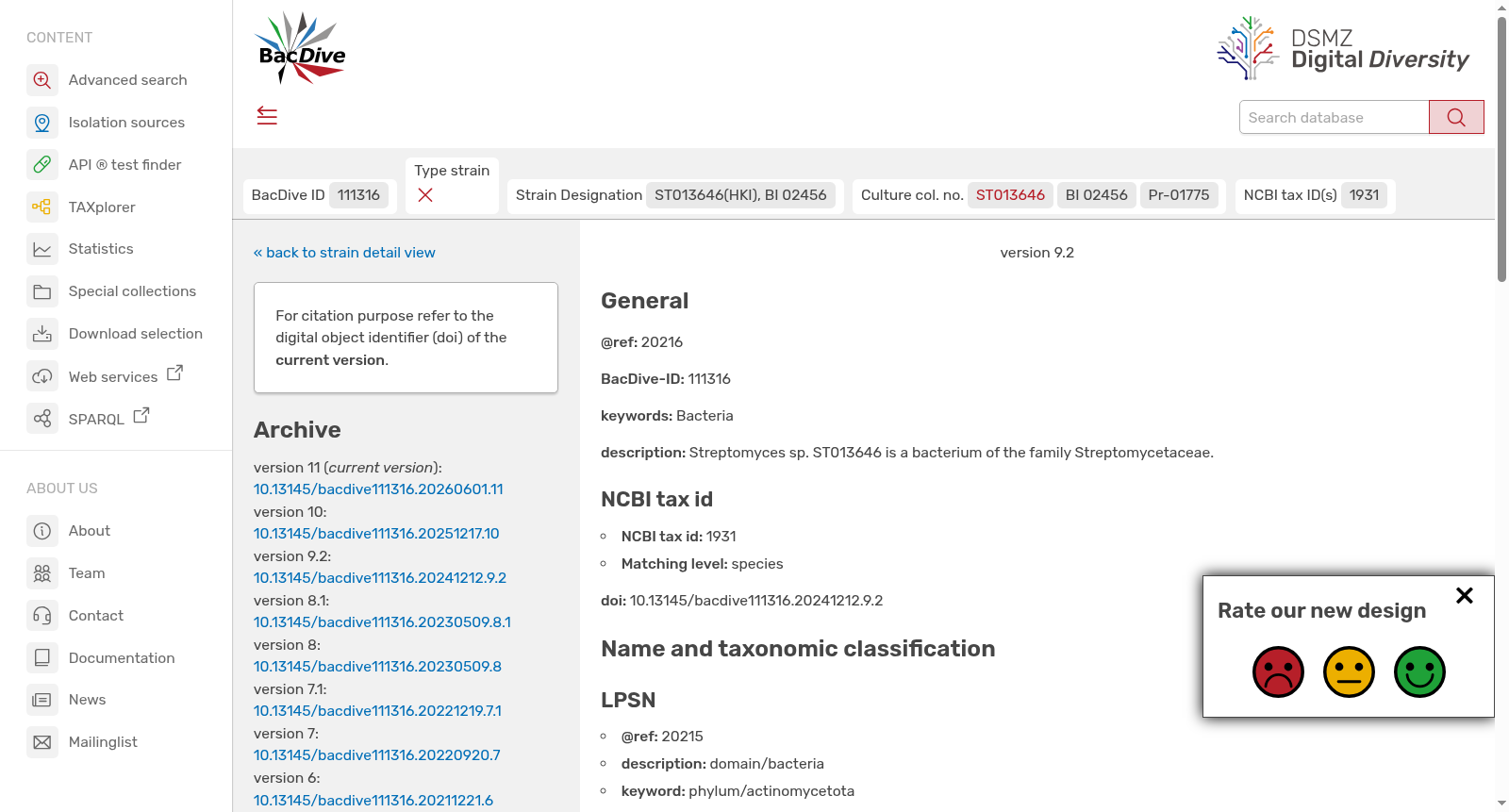This screenshot has height=812, width=1509.
Task: Click NCBI tax ID 1931 badge
Action: [1364, 195]
